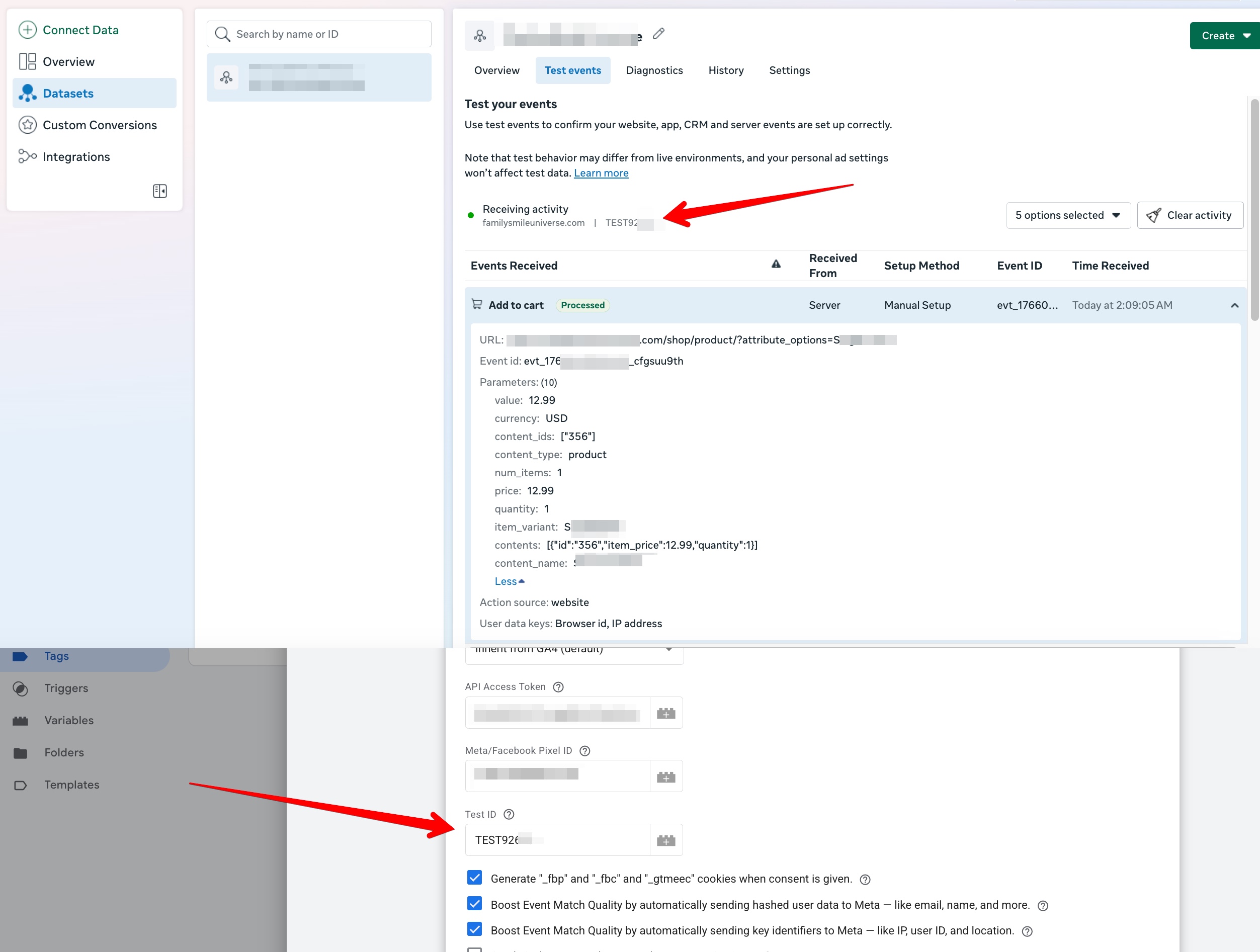Screen dimensions: 1260x952
Task: Open the Create dropdown menu
Action: click(x=1224, y=35)
